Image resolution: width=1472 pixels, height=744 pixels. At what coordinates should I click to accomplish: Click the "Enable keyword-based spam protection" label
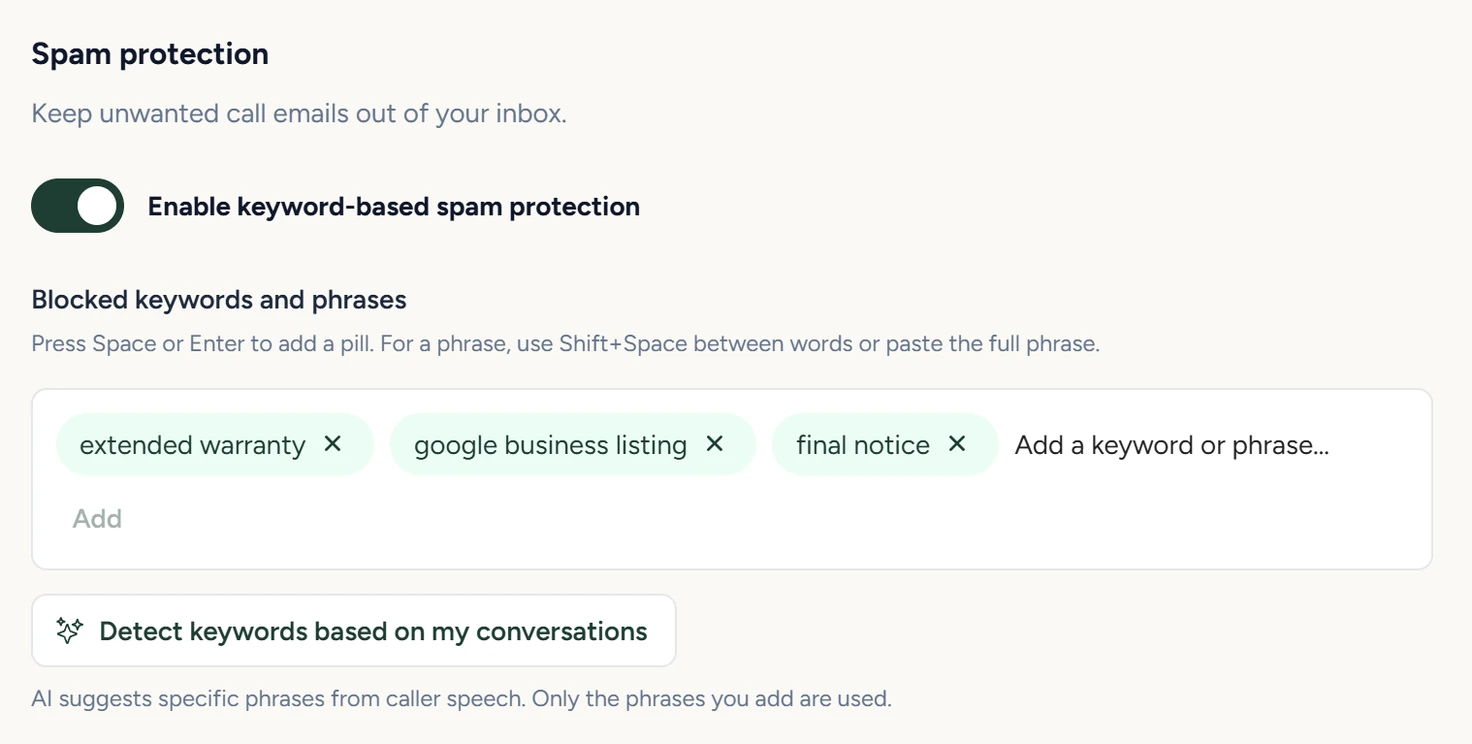[x=394, y=206]
